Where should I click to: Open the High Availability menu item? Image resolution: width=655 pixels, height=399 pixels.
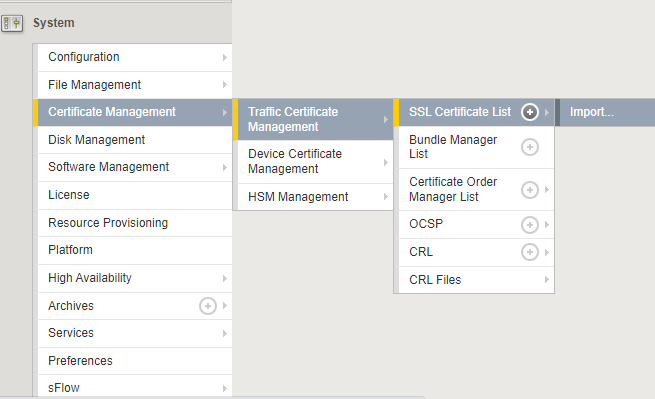coord(135,278)
